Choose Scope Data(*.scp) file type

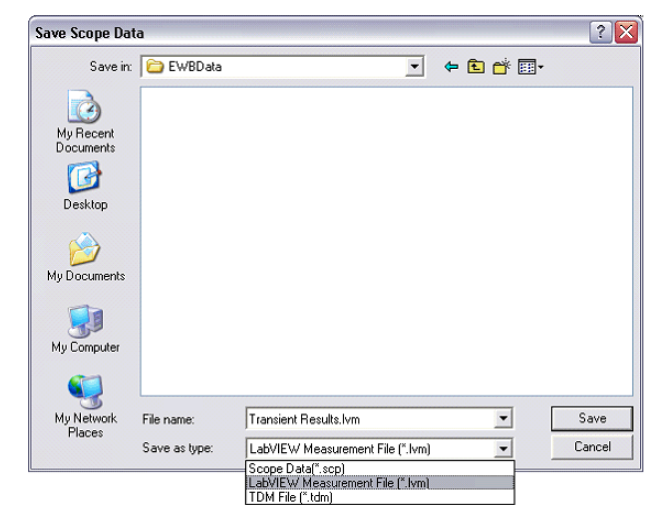[380, 468]
